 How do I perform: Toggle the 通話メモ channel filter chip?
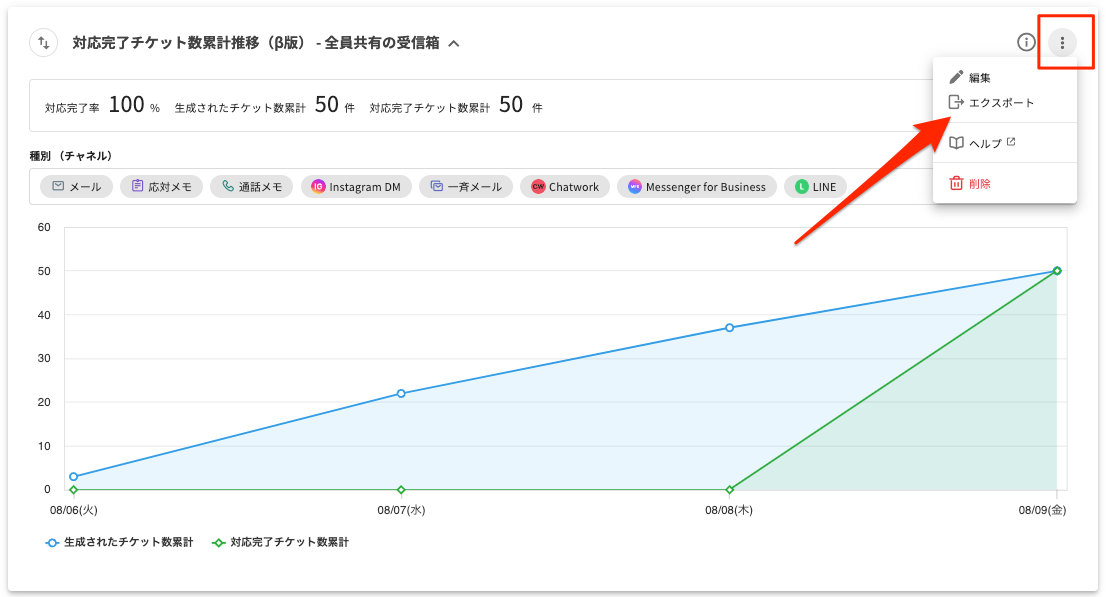click(x=252, y=187)
